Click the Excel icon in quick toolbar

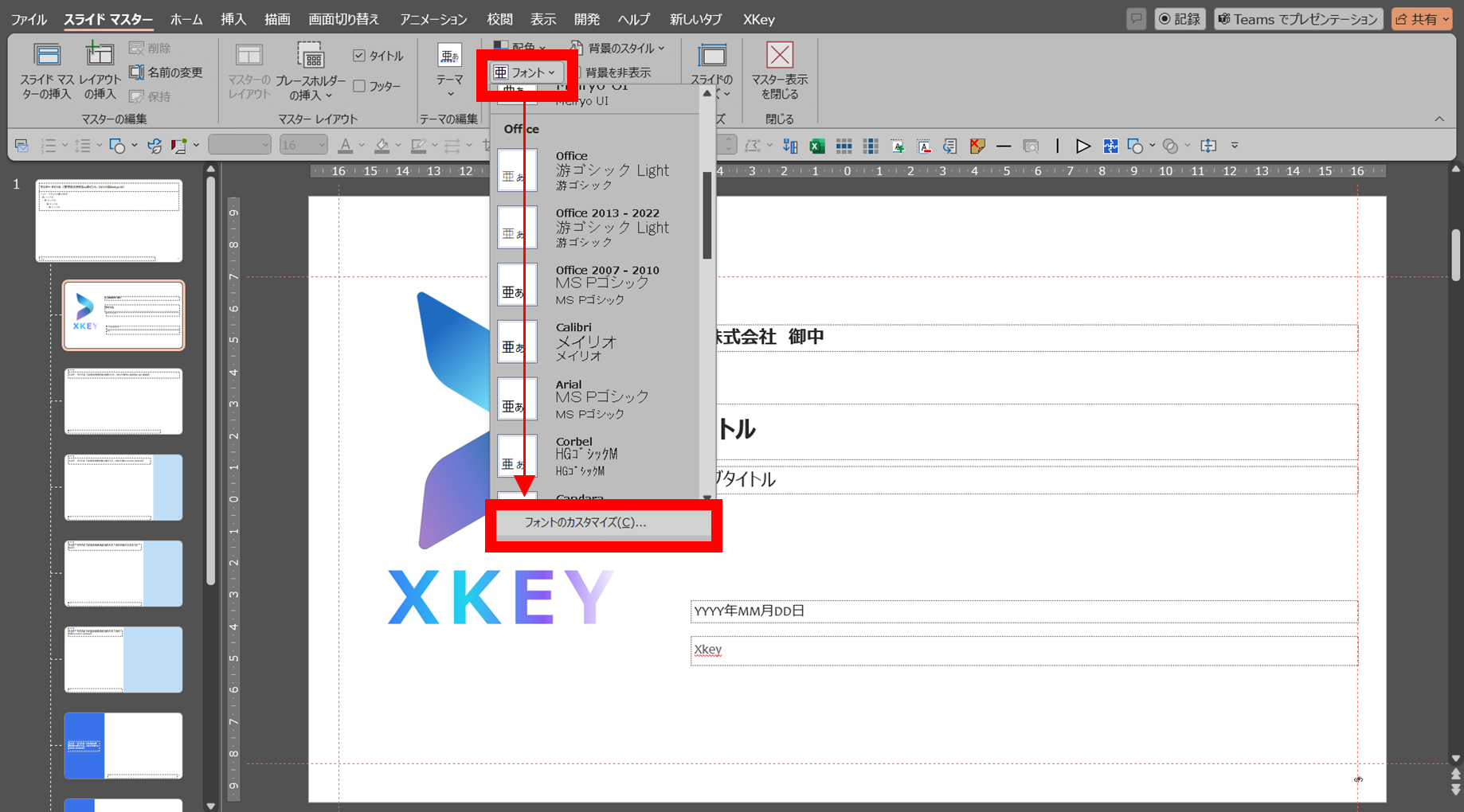point(816,146)
